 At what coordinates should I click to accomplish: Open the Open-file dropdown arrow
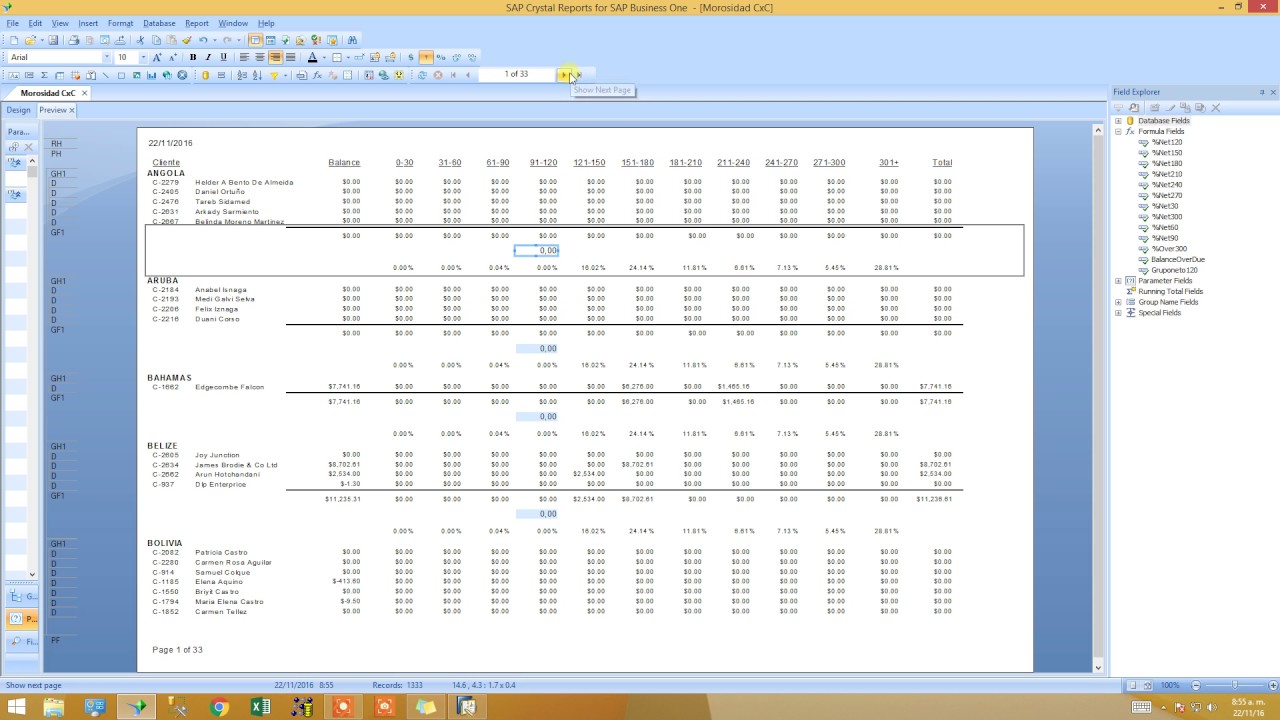tap(42, 40)
